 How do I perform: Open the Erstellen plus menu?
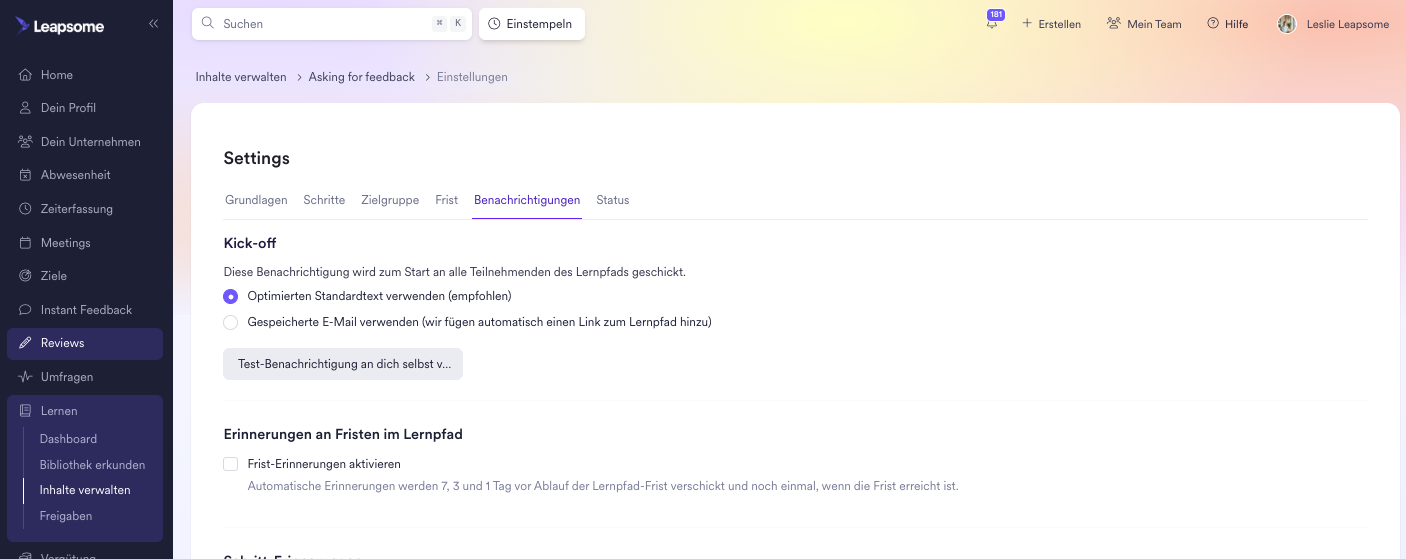tap(1051, 24)
